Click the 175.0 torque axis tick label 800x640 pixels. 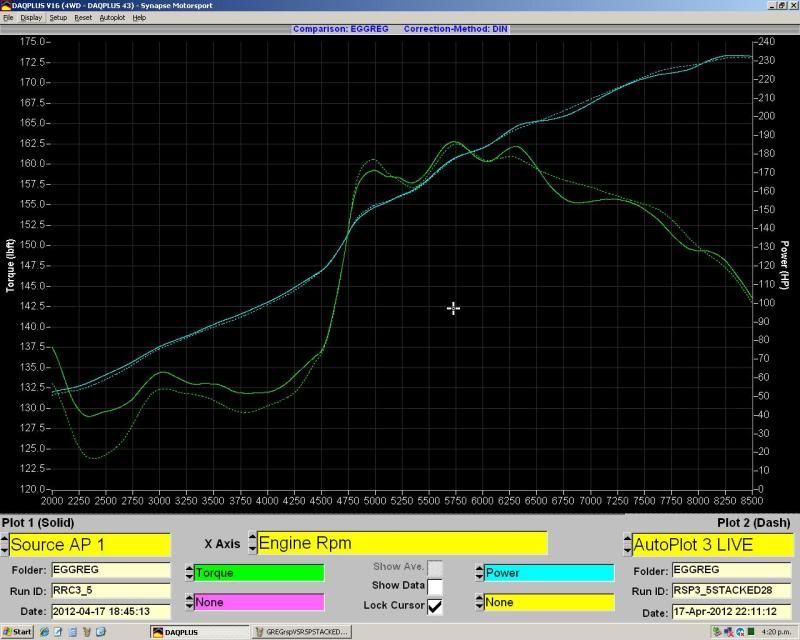click(33, 41)
